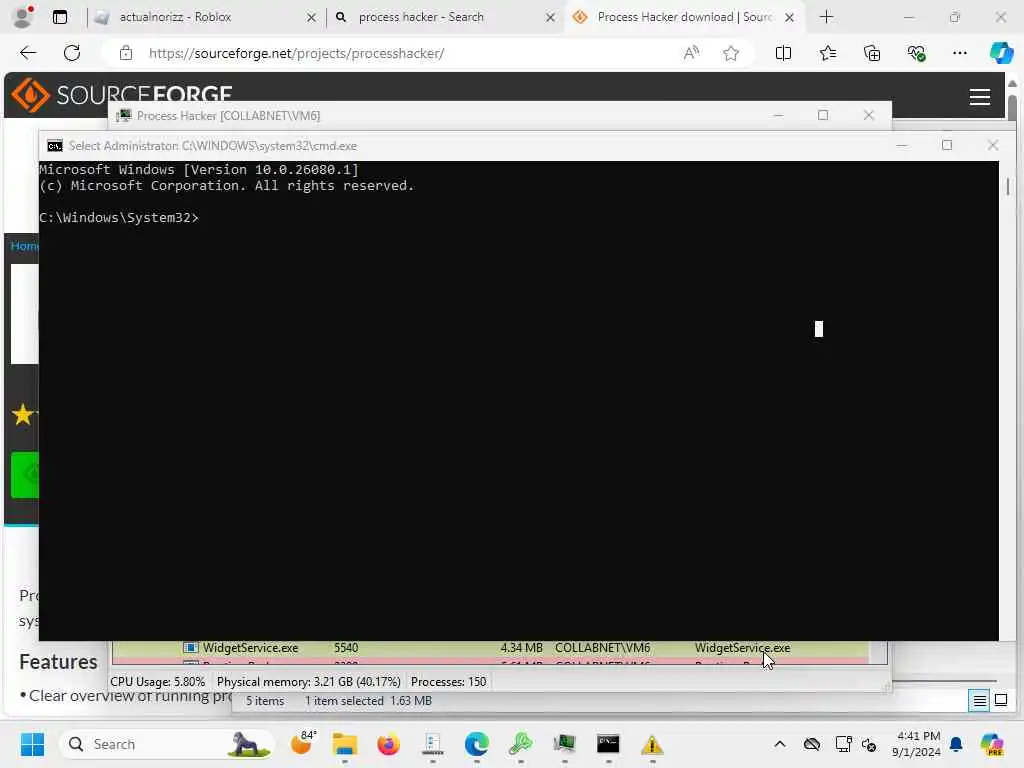Viewport: 1024px width, 768px height.
Task: Open the tab actions menu icon
Action: click(60, 17)
